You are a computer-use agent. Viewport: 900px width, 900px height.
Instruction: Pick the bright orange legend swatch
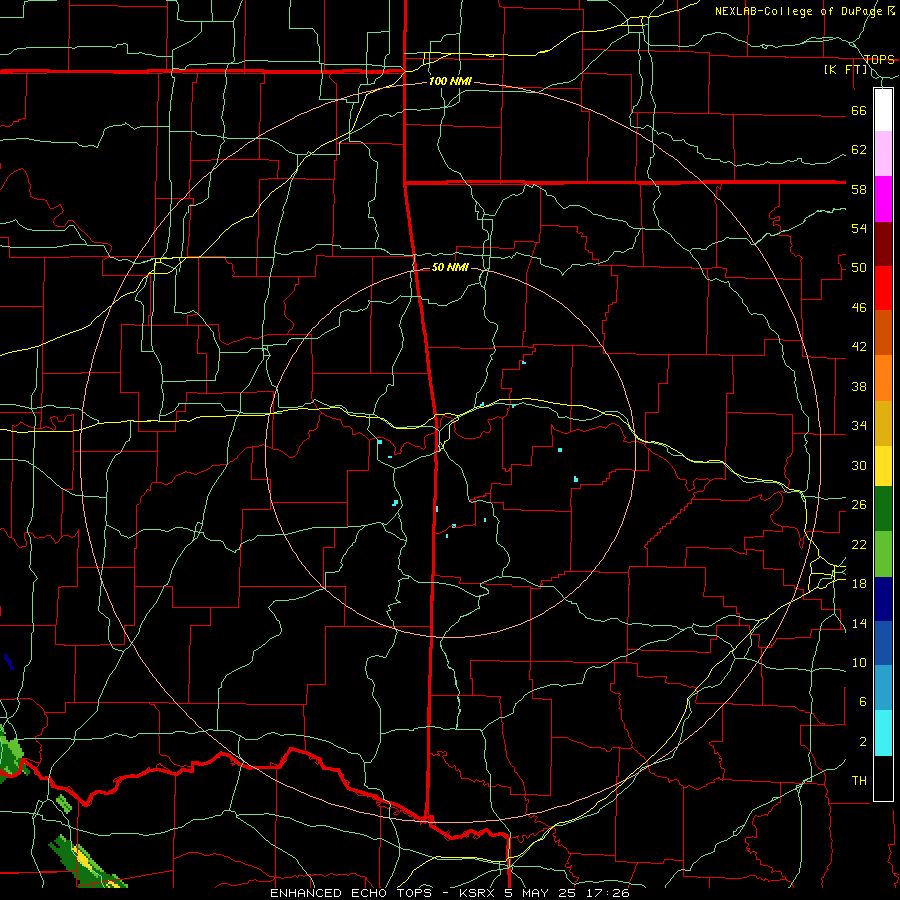[883, 378]
